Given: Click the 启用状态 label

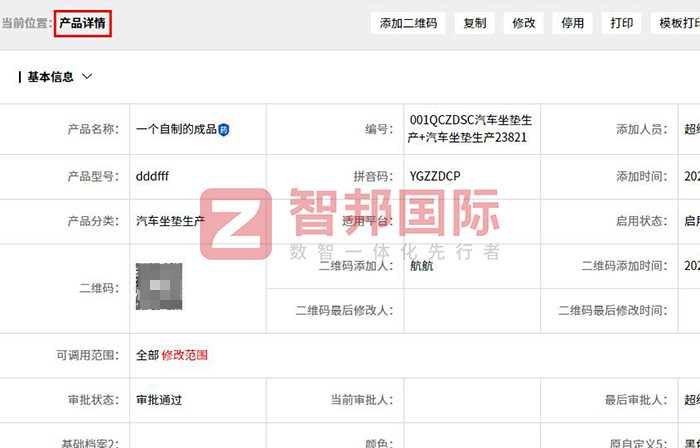Looking at the screenshot, I should (642, 221).
